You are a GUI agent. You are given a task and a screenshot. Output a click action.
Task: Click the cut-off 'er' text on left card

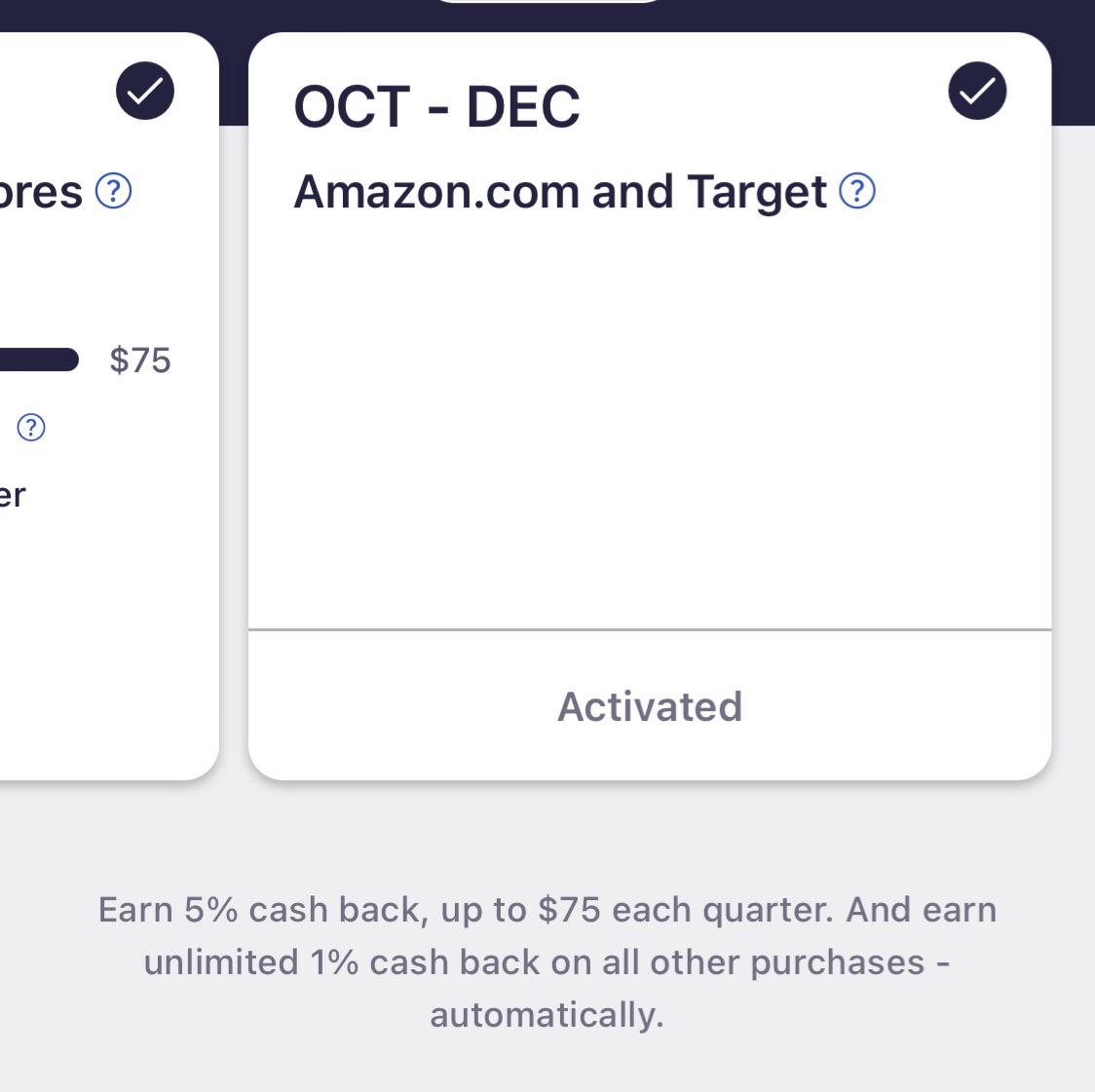click(13, 496)
